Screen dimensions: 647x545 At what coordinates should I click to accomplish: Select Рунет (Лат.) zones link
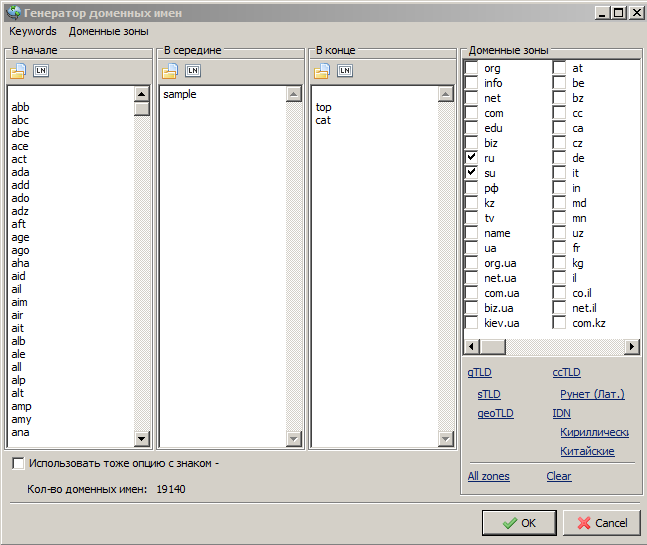593,394
